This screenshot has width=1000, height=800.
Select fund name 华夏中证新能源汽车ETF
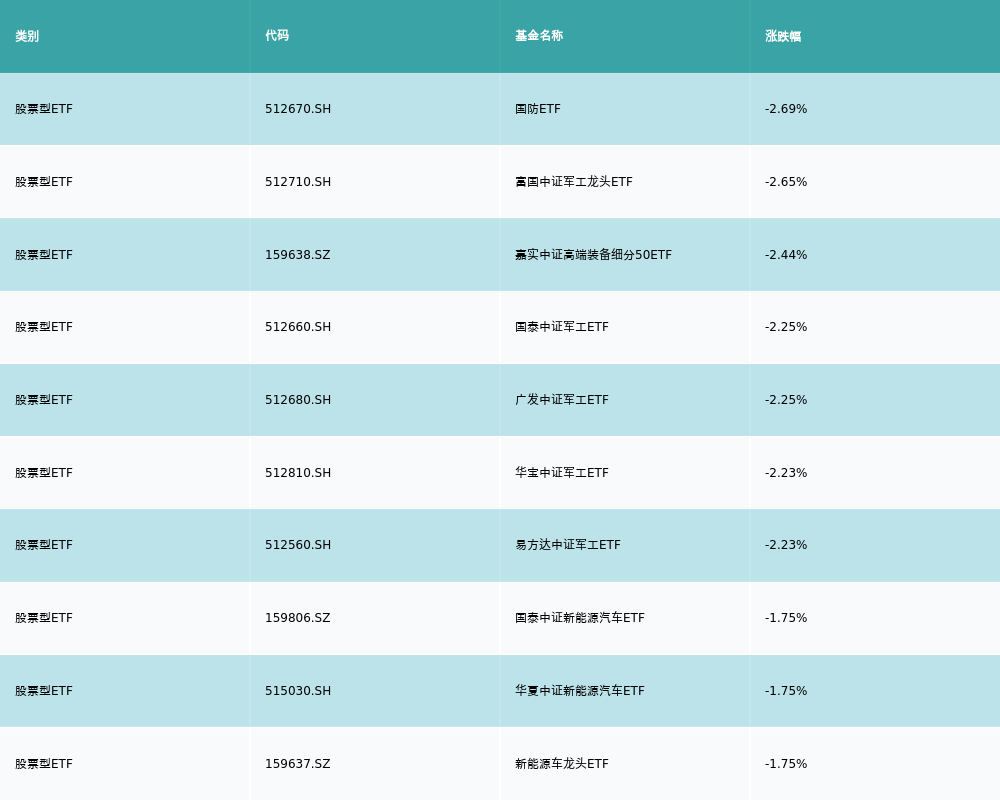click(x=580, y=691)
